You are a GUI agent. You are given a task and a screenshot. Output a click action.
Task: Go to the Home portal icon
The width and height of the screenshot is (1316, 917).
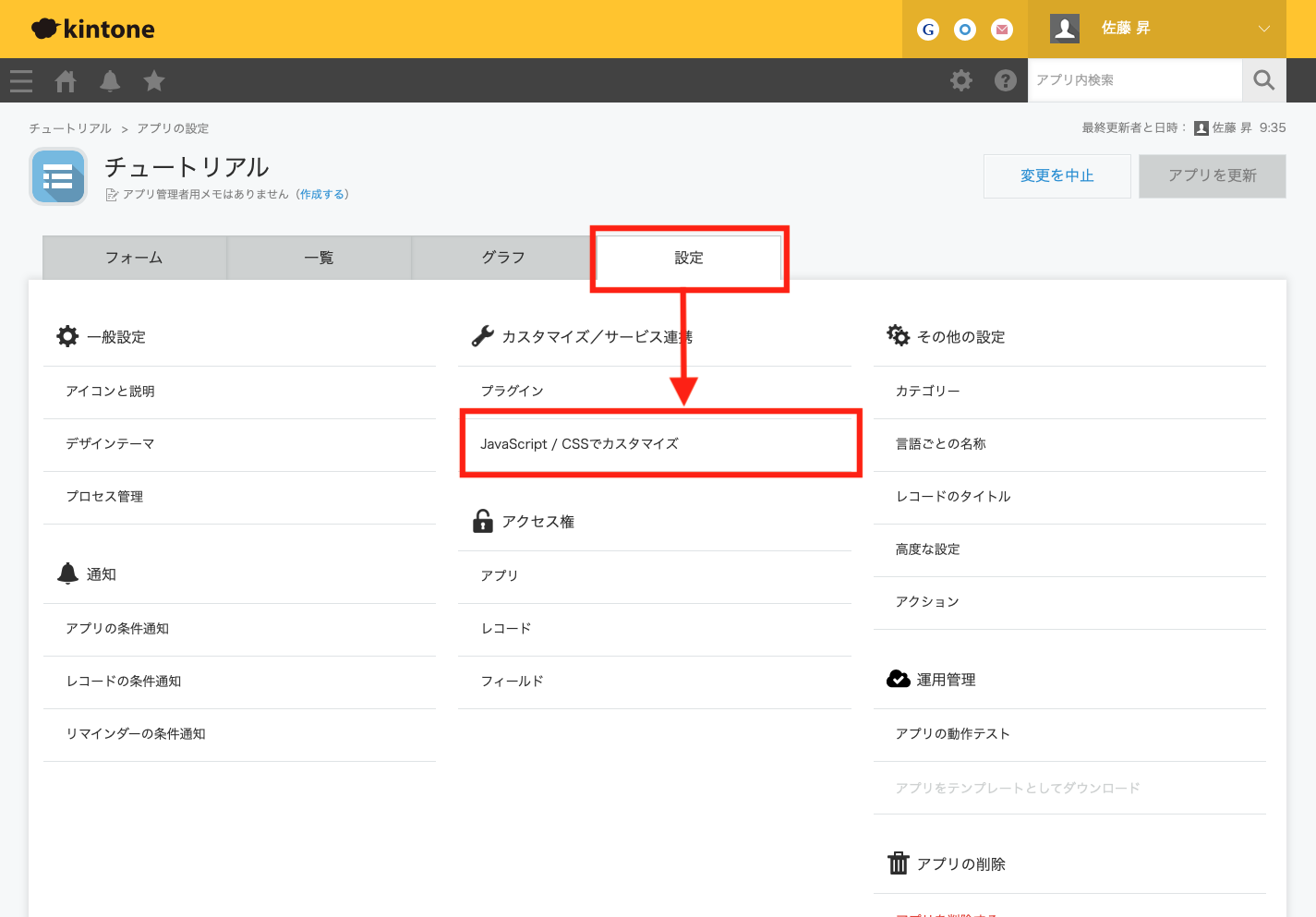(66, 81)
